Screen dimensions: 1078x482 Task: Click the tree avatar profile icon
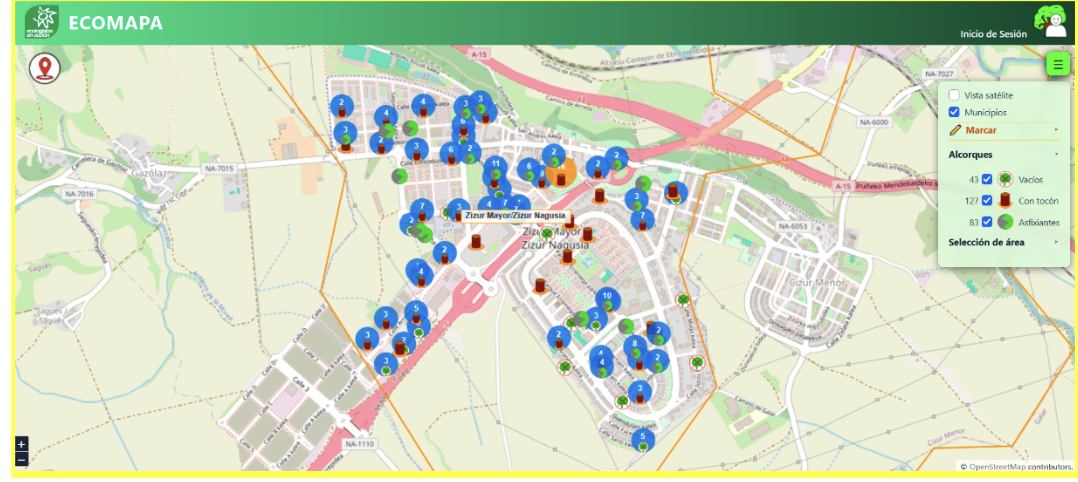click(1049, 22)
